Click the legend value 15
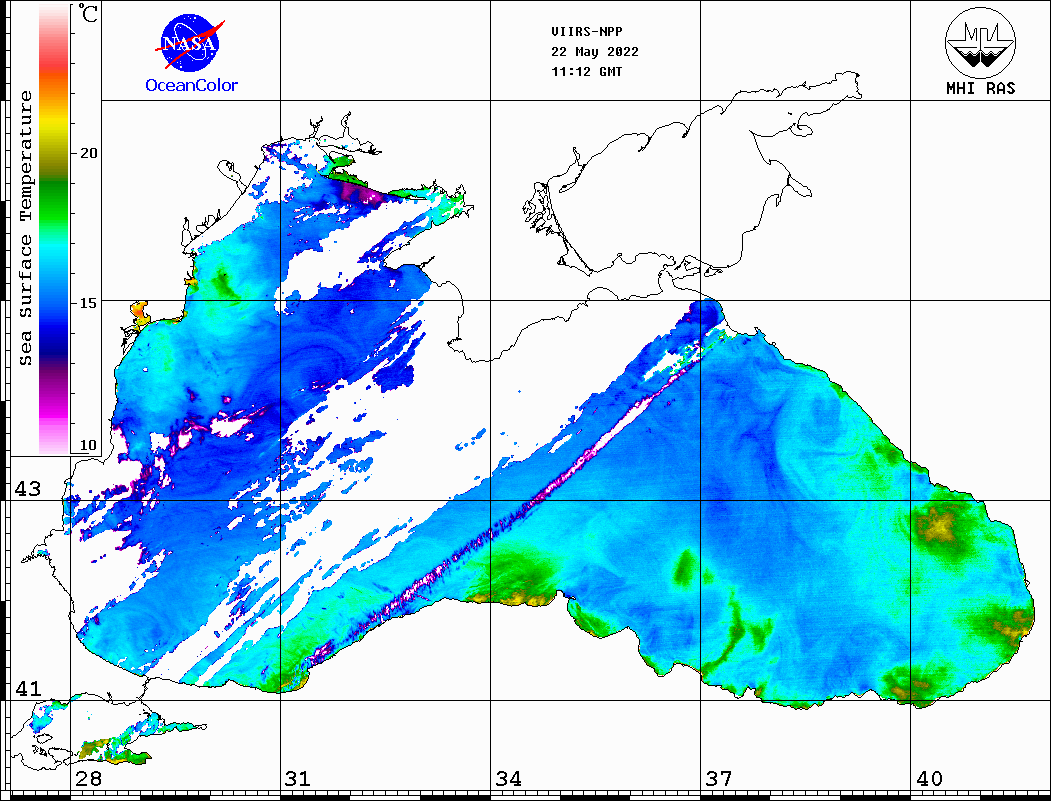The image size is (1051, 801). click(x=88, y=303)
